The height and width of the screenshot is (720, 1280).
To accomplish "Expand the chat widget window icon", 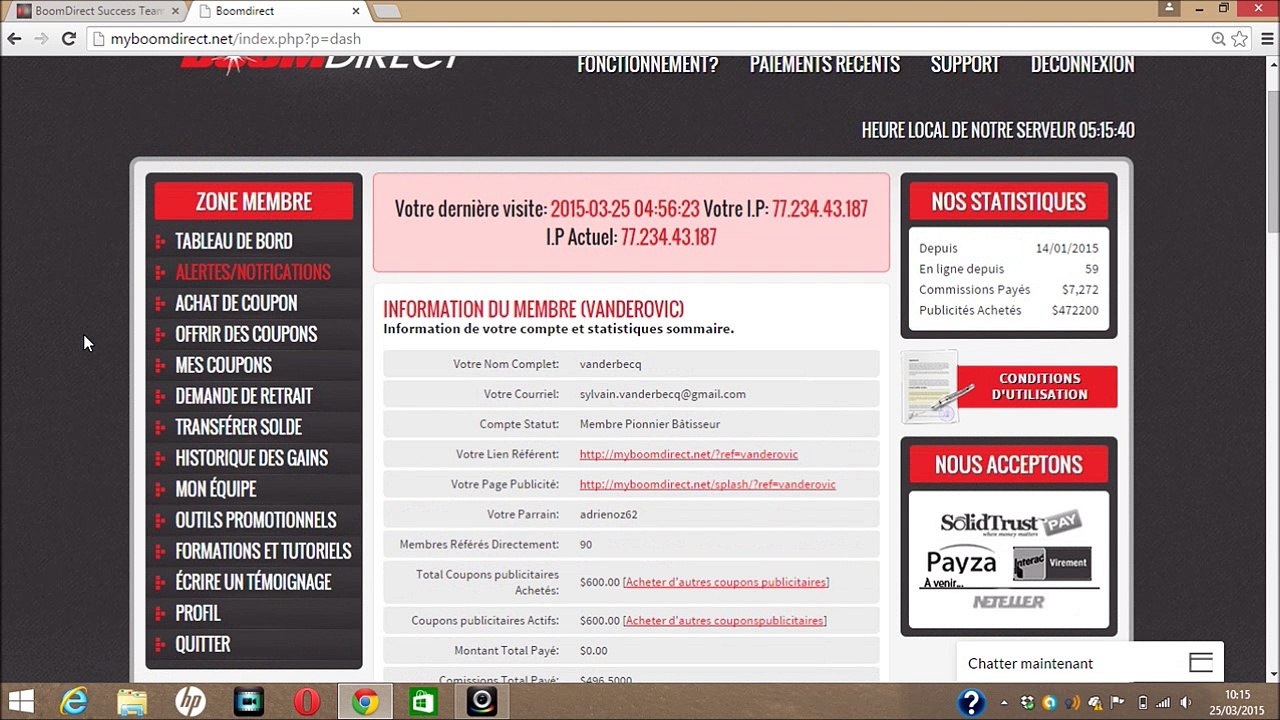I will [1201, 663].
